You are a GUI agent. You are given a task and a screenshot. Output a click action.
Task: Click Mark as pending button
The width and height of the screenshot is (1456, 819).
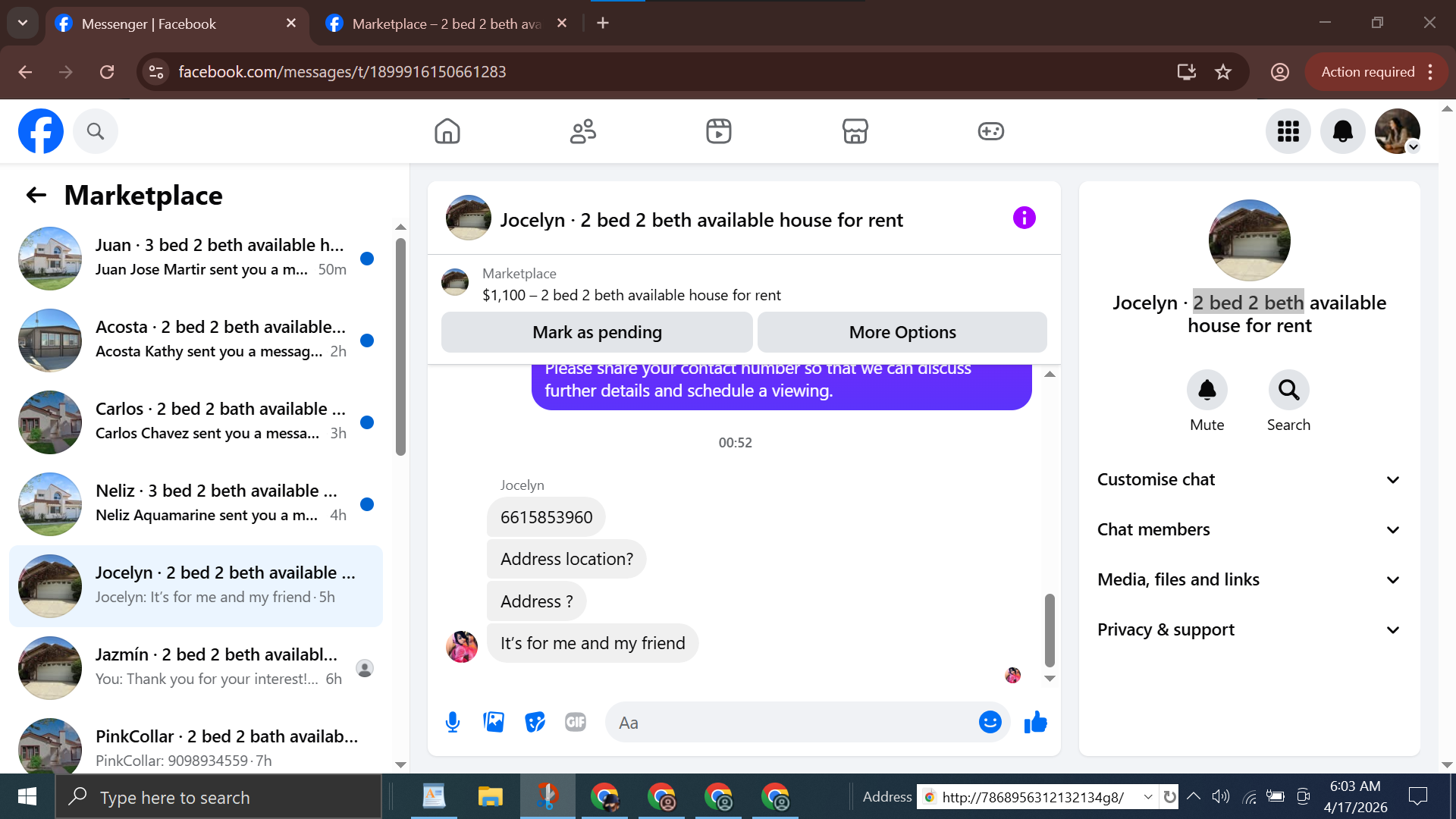coord(597,332)
